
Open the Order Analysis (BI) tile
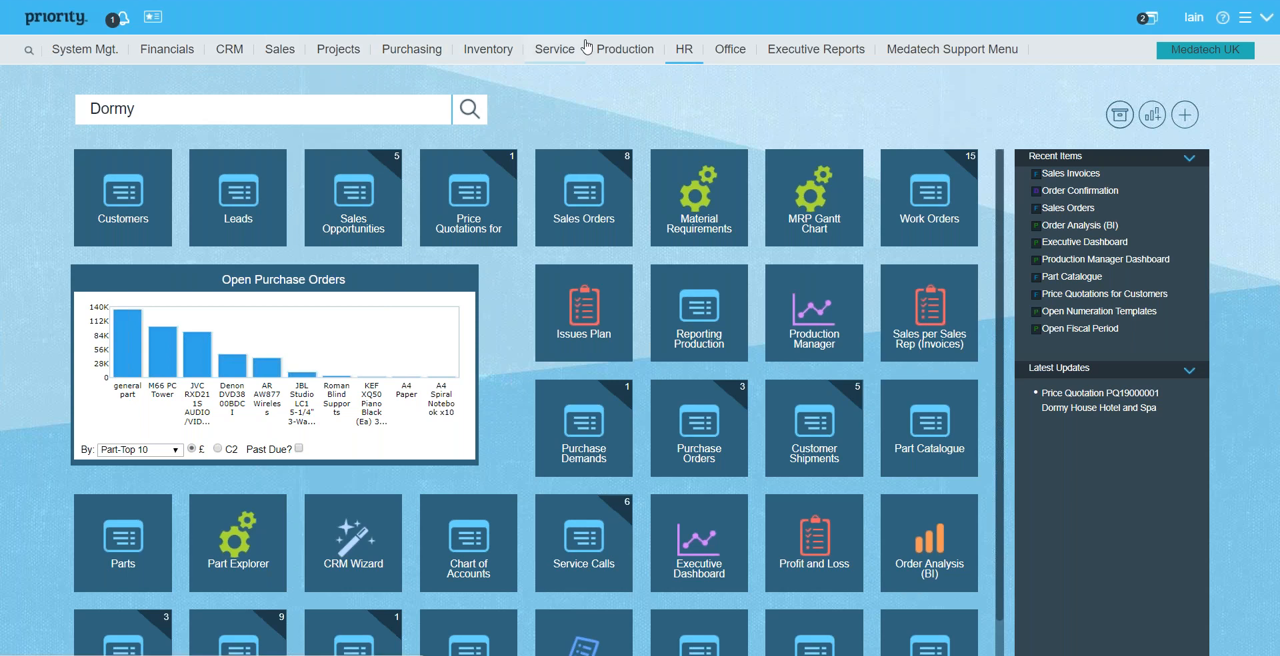pos(929,543)
